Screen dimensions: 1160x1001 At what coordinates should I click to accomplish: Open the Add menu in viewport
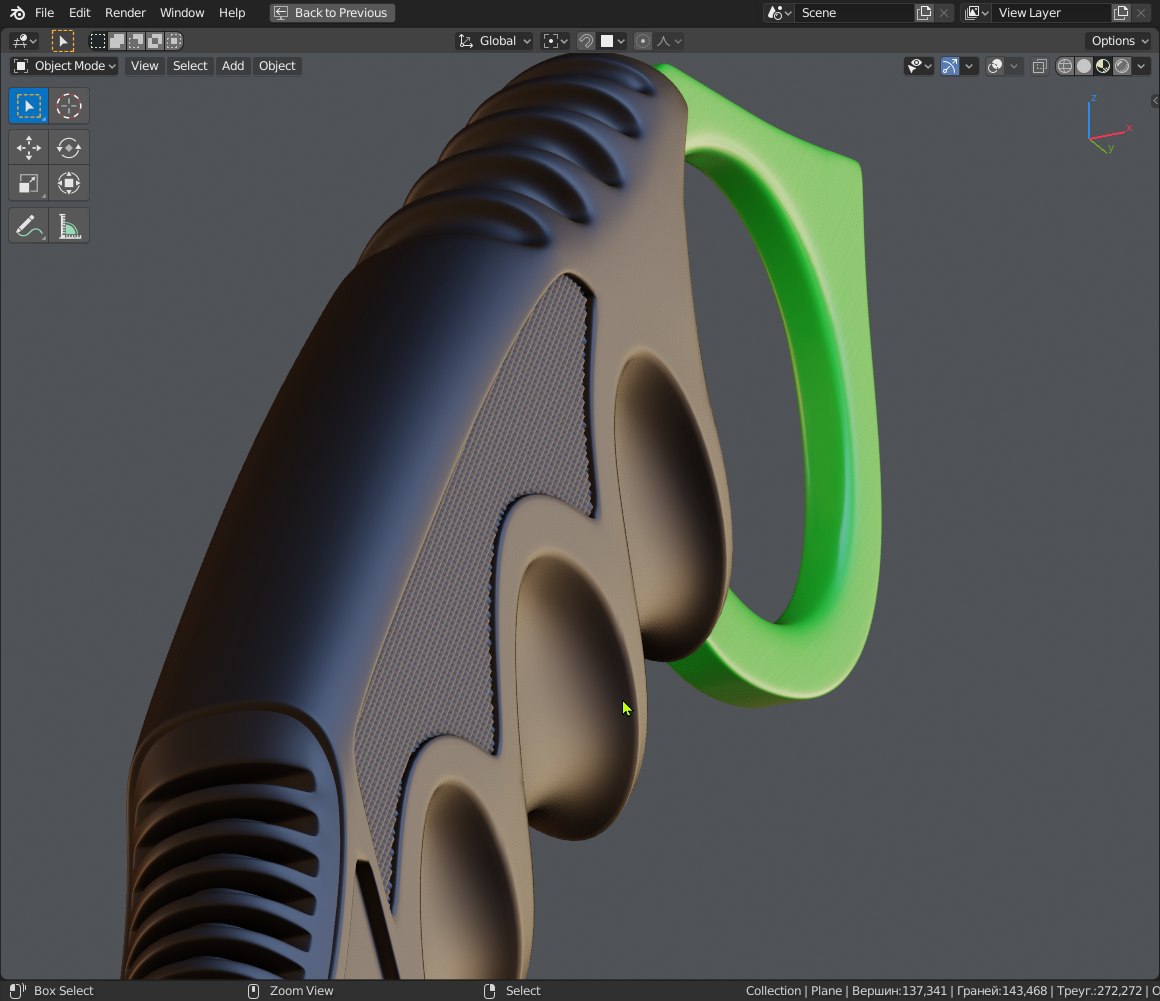232,66
